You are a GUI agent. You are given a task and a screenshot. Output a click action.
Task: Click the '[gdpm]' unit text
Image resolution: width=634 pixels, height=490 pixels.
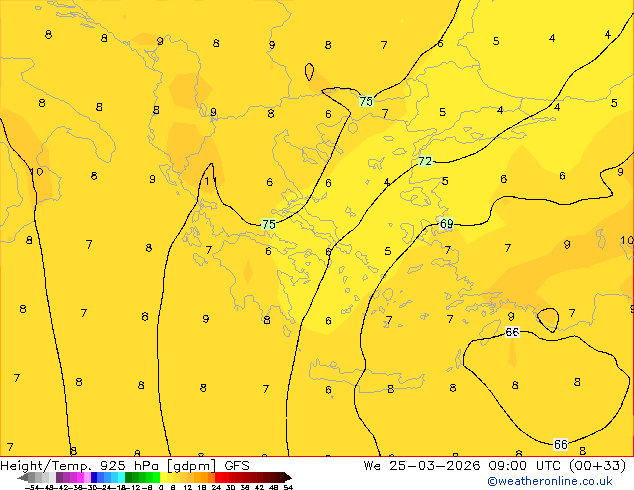pyautogui.click(x=192, y=466)
